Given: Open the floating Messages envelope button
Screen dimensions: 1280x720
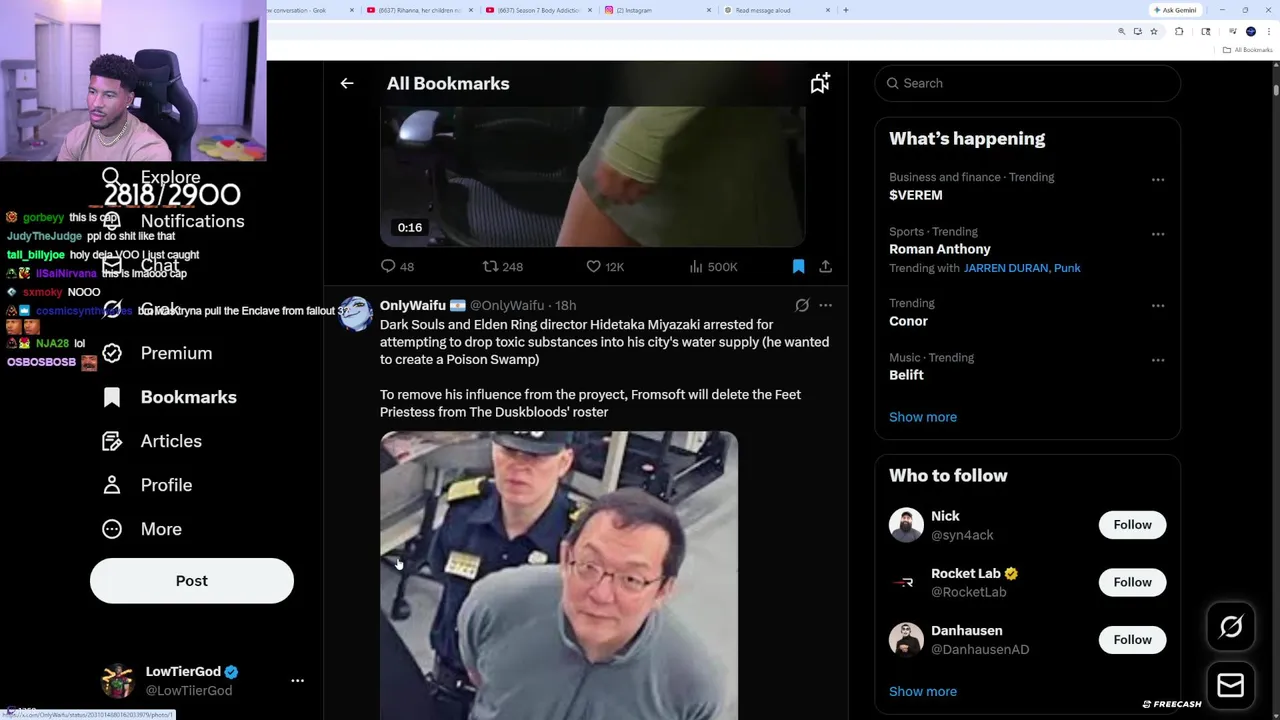Looking at the screenshot, I should tap(1231, 685).
